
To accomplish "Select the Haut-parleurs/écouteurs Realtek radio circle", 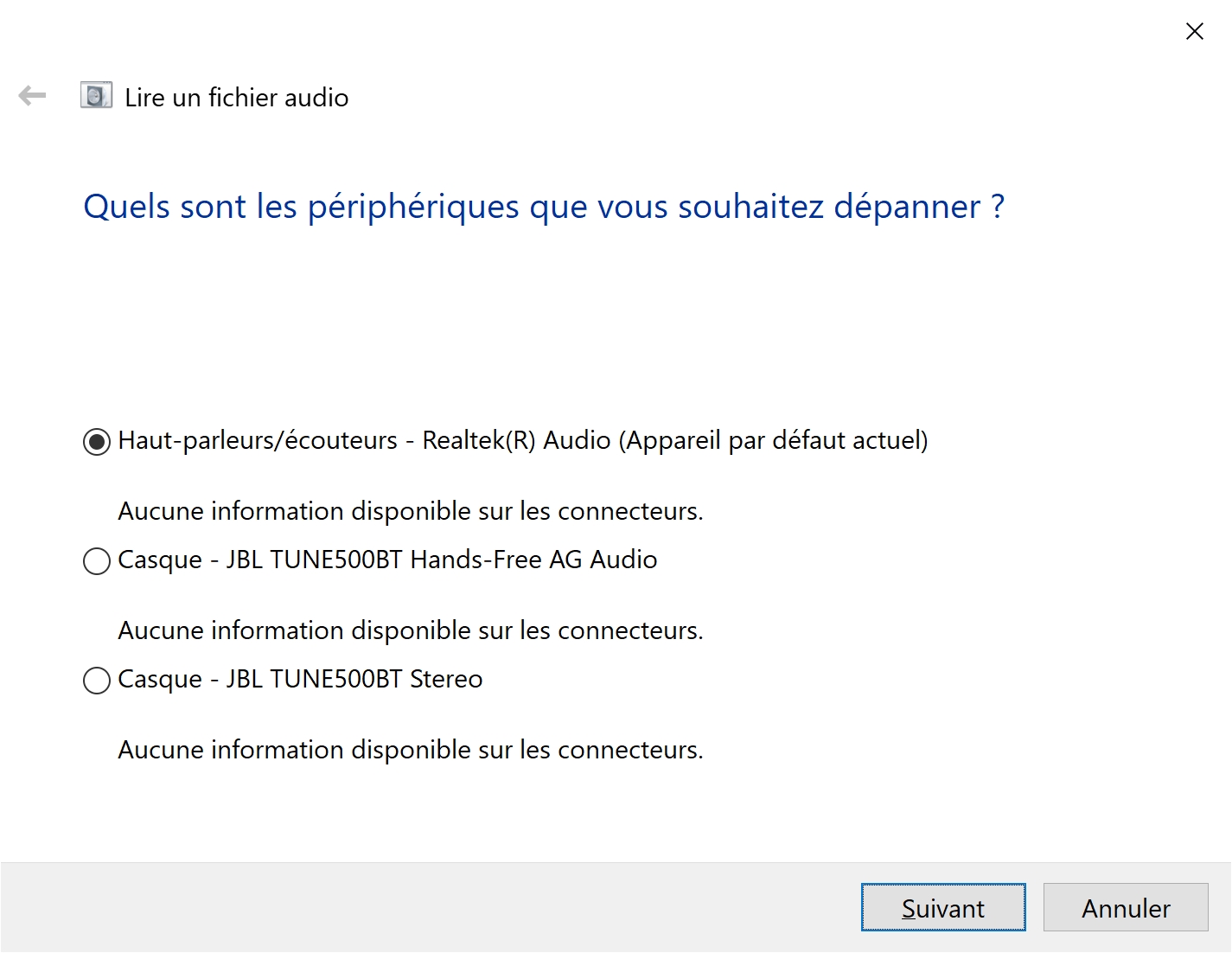I will click(97, 442).
